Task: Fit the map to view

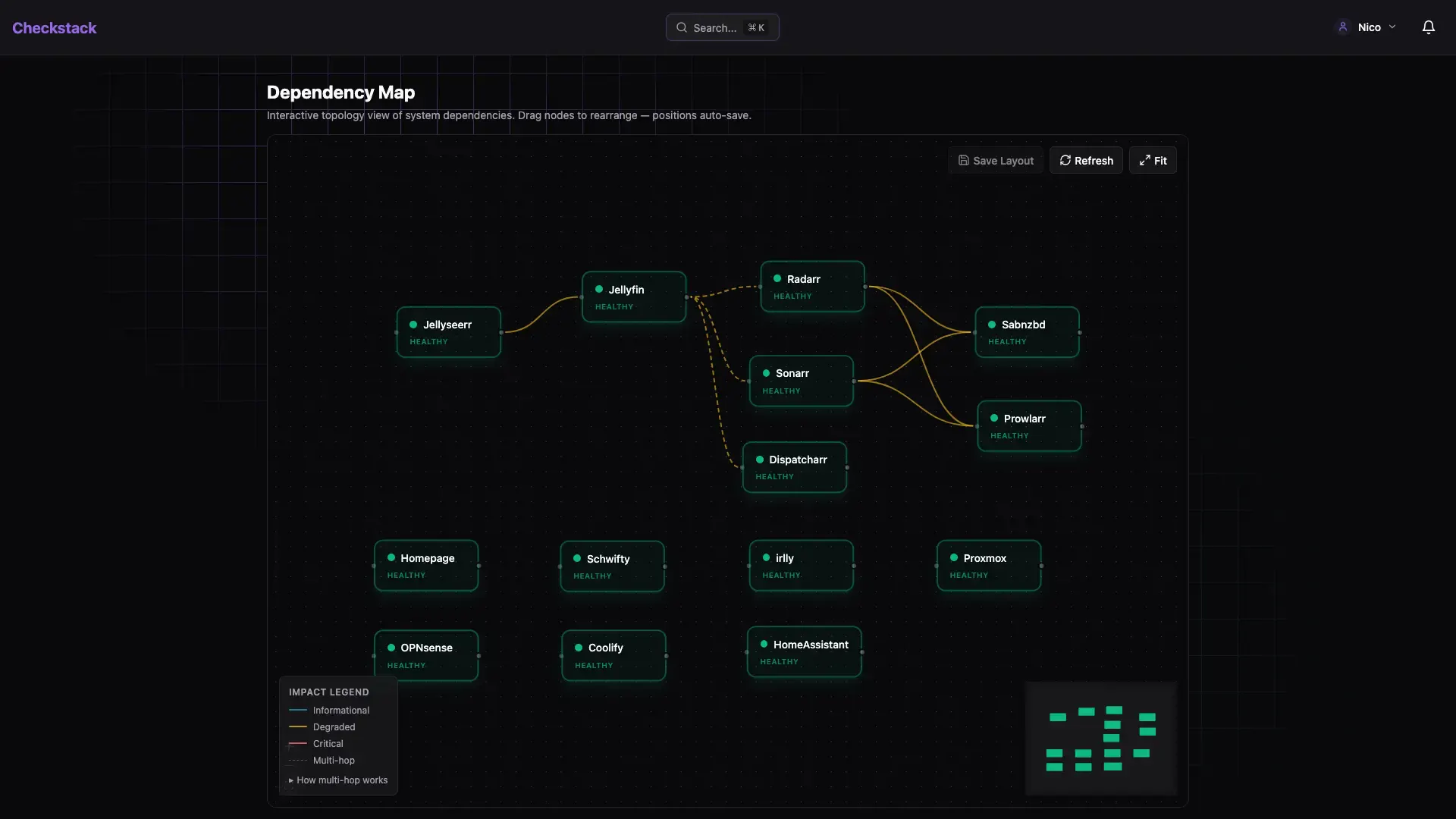Action: [1153, 160]
